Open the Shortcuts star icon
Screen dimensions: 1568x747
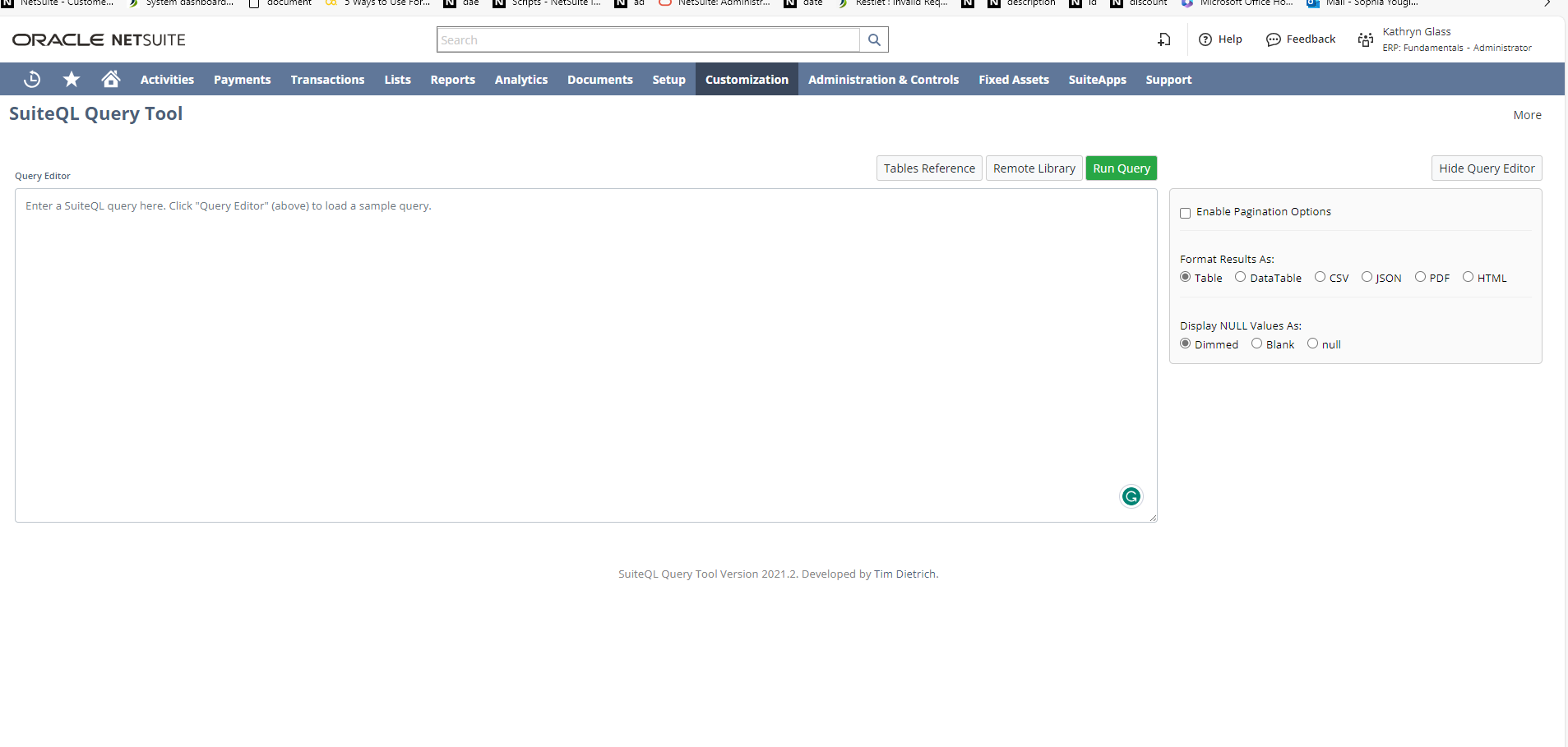[x=72, y=80]
